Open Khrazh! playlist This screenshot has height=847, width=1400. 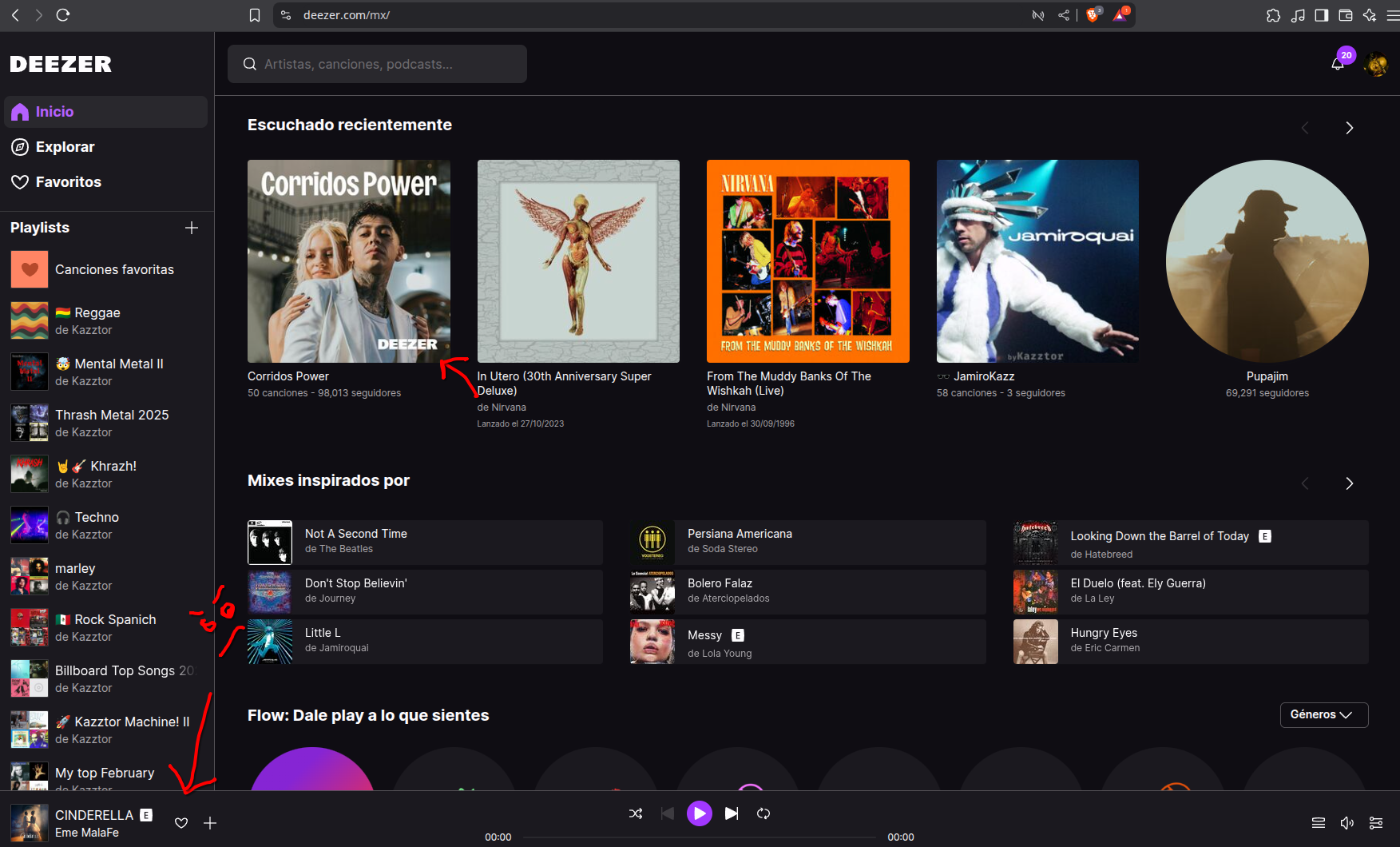[x=105, y=474]
